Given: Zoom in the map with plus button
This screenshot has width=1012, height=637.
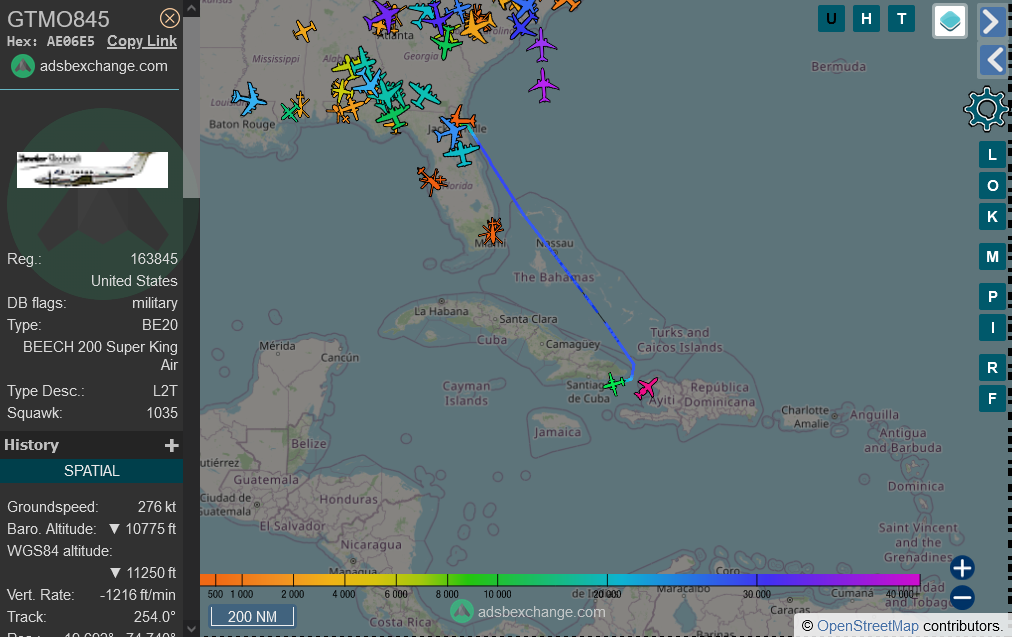Looking at the screenshot, I should point(962,568).
